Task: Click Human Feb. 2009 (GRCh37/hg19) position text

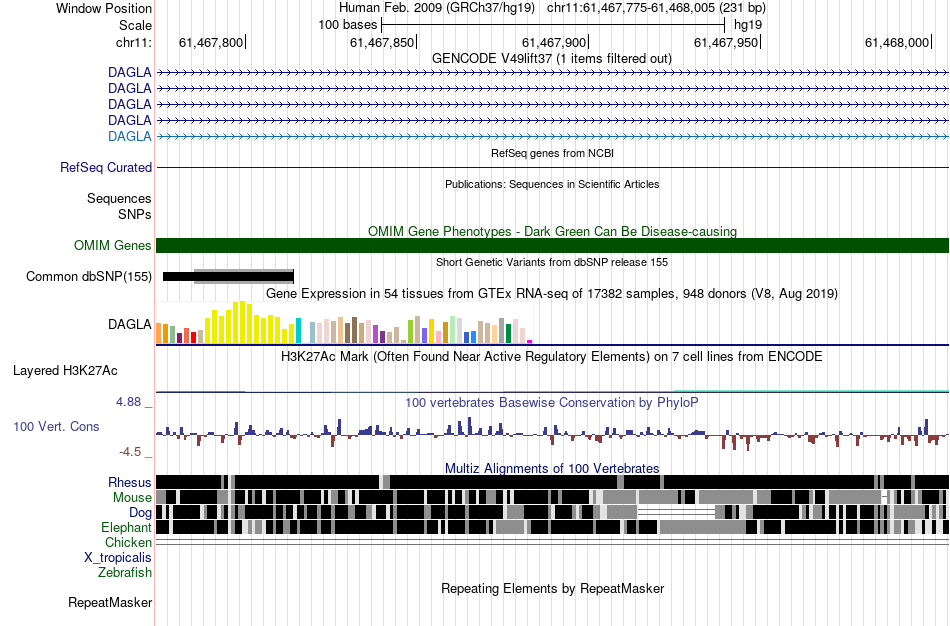Action: (437, 8)
